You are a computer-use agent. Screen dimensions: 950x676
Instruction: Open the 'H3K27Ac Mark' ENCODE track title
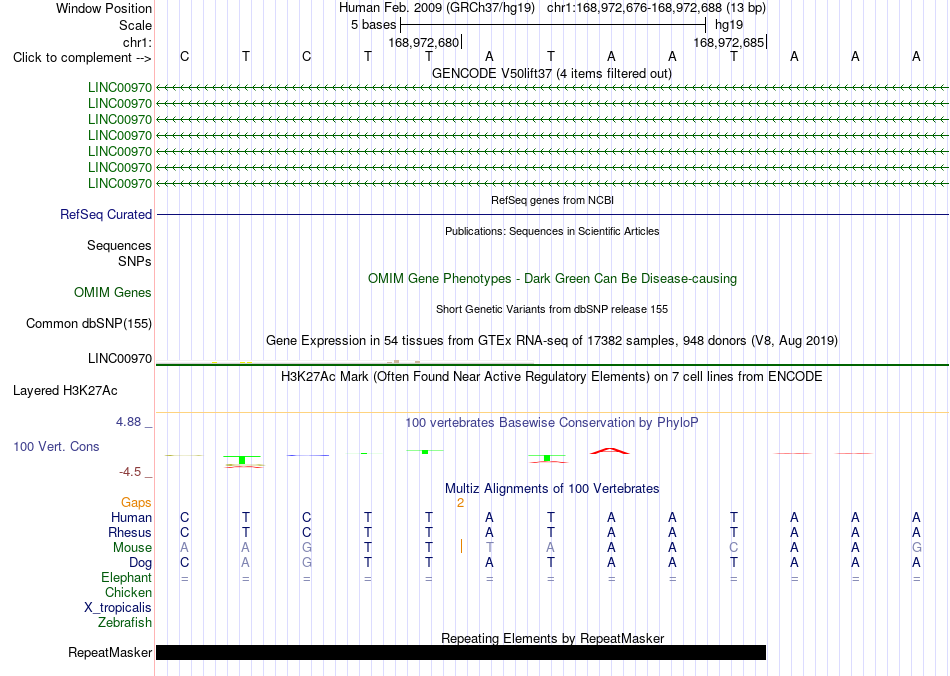pos(552,377)
